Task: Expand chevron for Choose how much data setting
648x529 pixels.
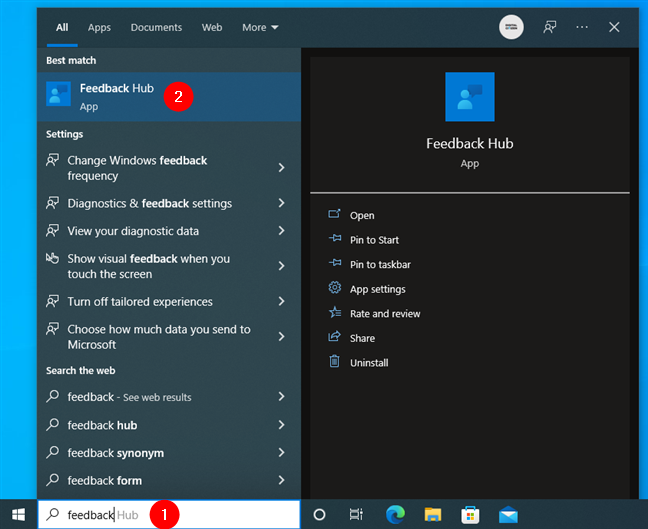Action: pos(281,336)
